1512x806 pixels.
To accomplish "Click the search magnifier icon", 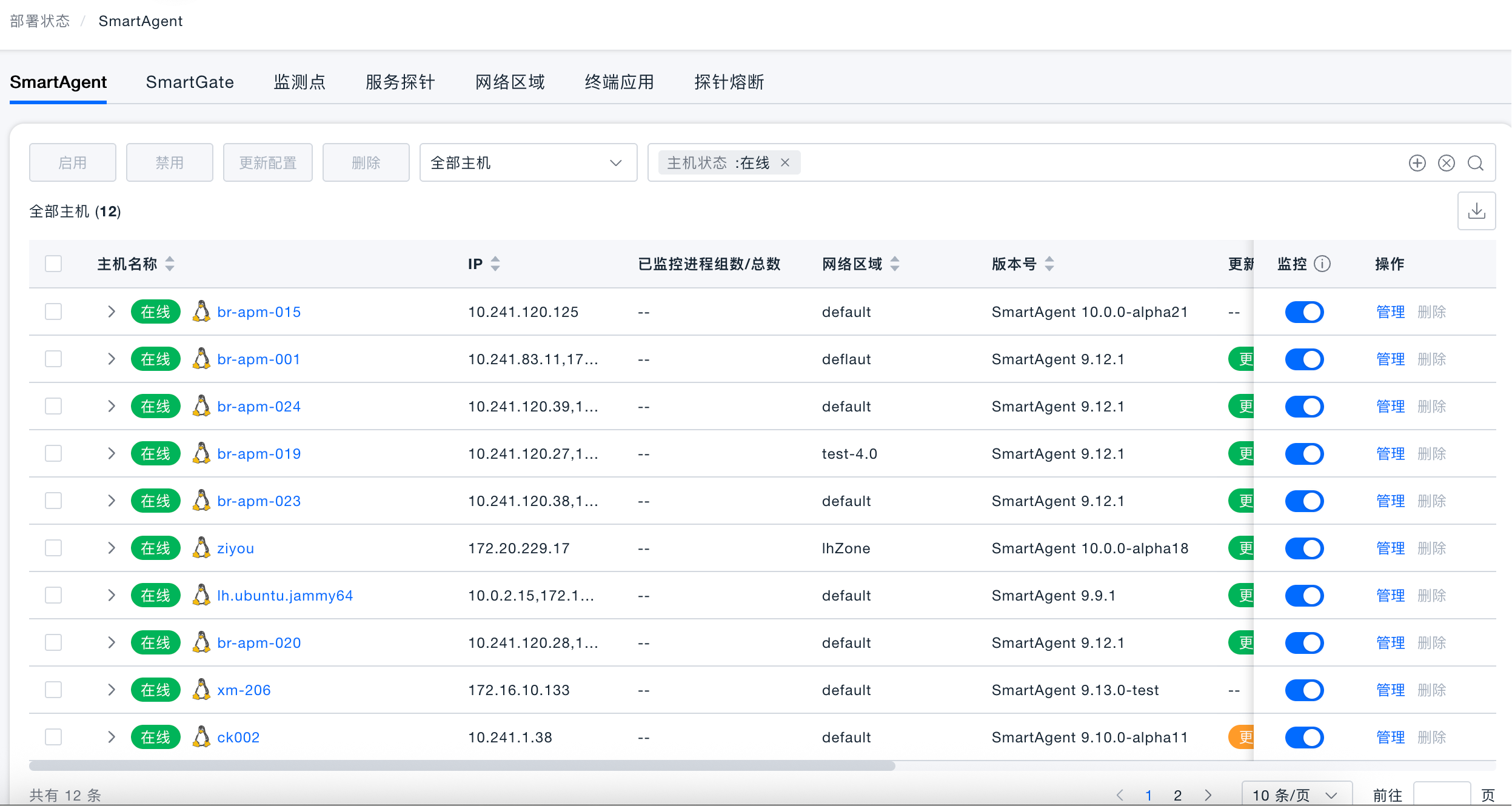I will pyautogui.click(x=1475, y=163).
